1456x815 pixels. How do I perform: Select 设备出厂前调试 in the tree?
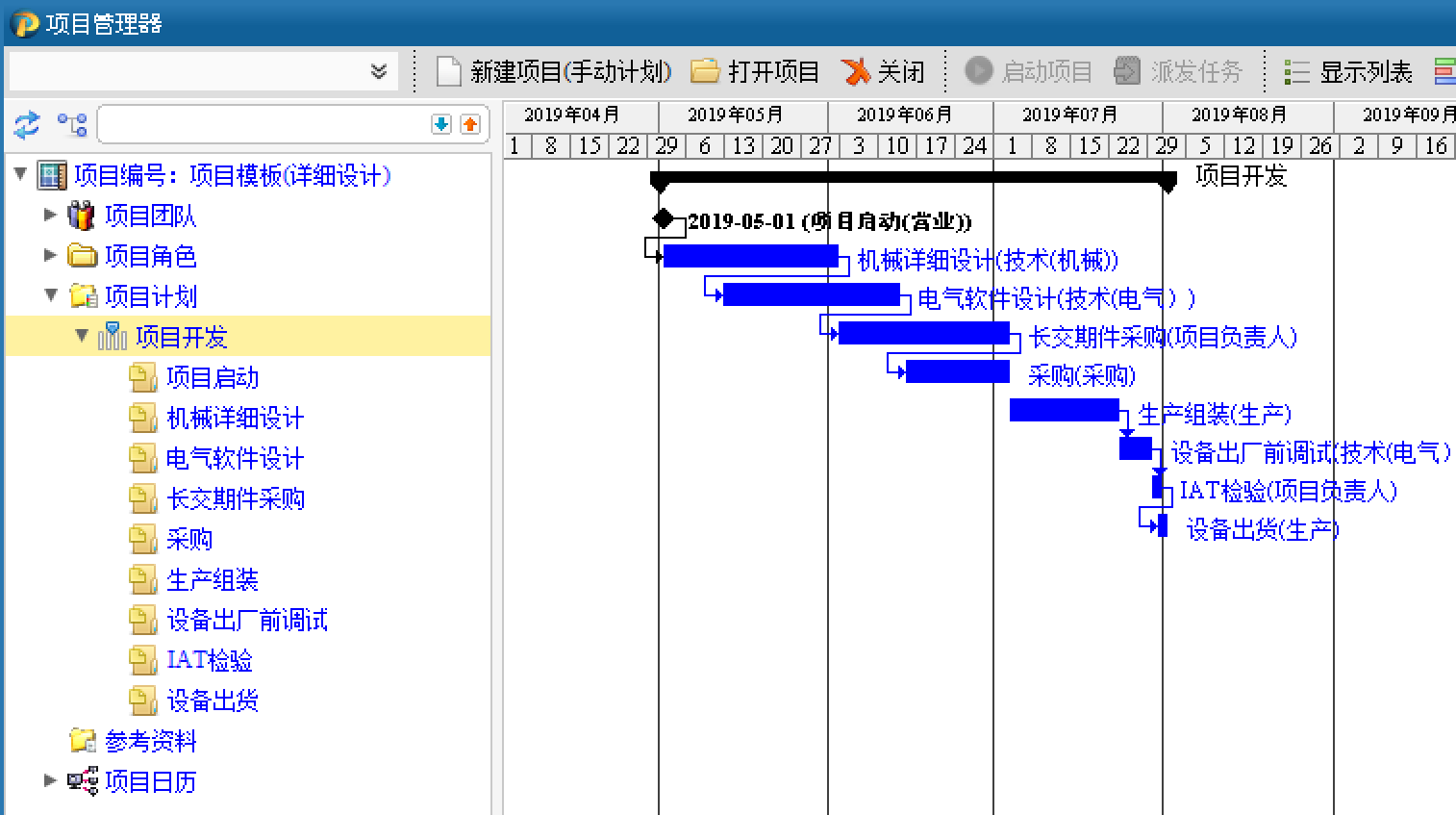(x=247, y=620)
